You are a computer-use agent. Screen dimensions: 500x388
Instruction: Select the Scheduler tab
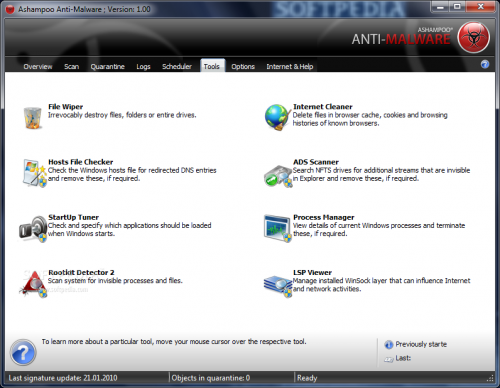coord(177,67)
